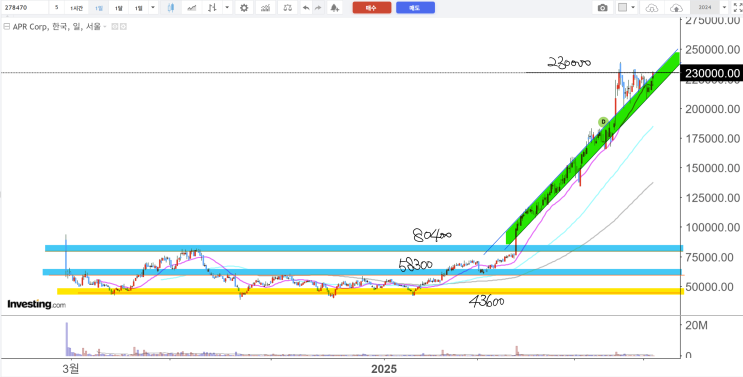Open chart settings gear icon
Screen dimensions: 743x377
(244, 8)
